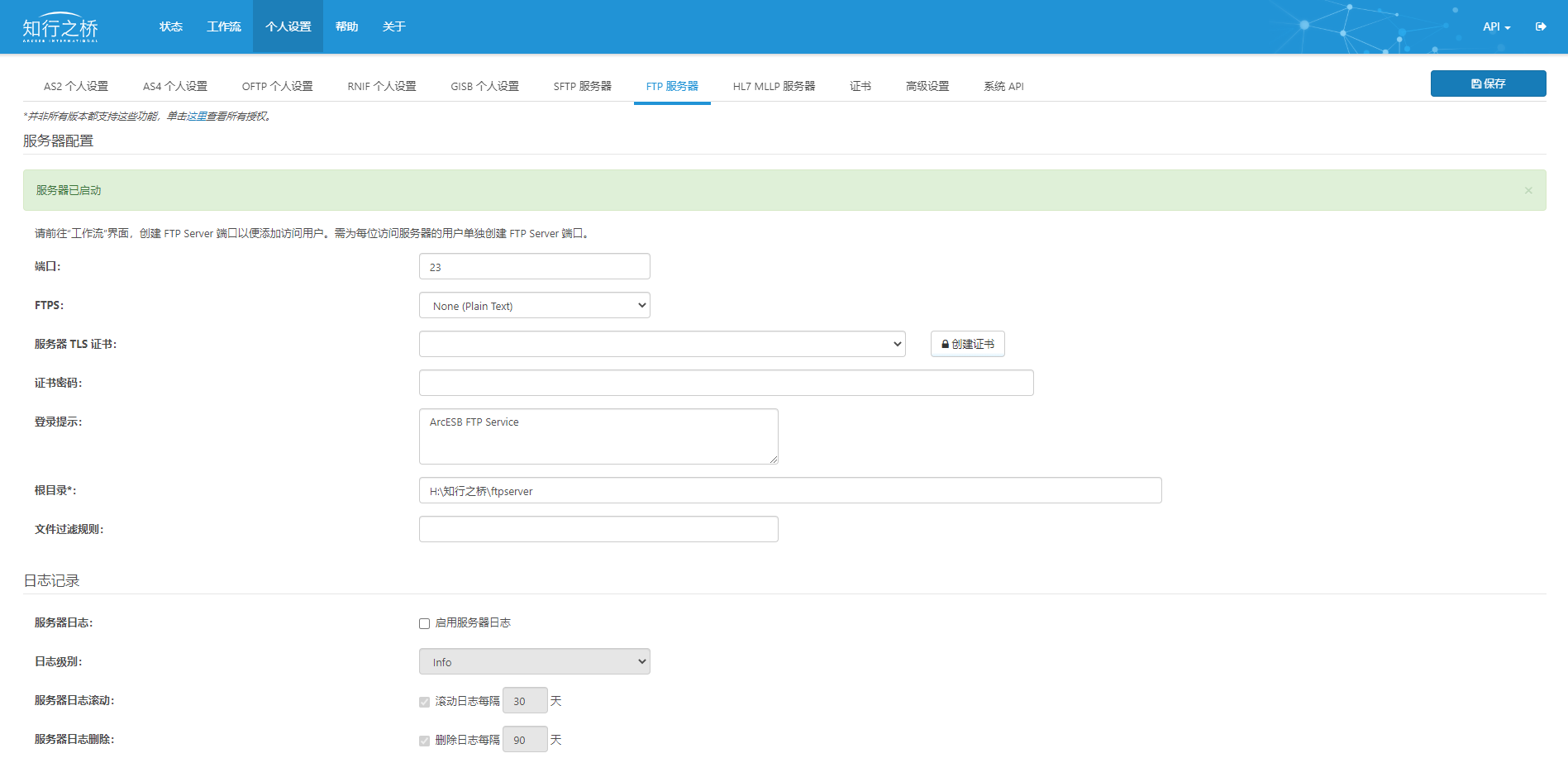Viewport: 1568px width, 758px height.
Task: Toggle the 删除日志每隔 checkbox
Action: click(424, 741)
